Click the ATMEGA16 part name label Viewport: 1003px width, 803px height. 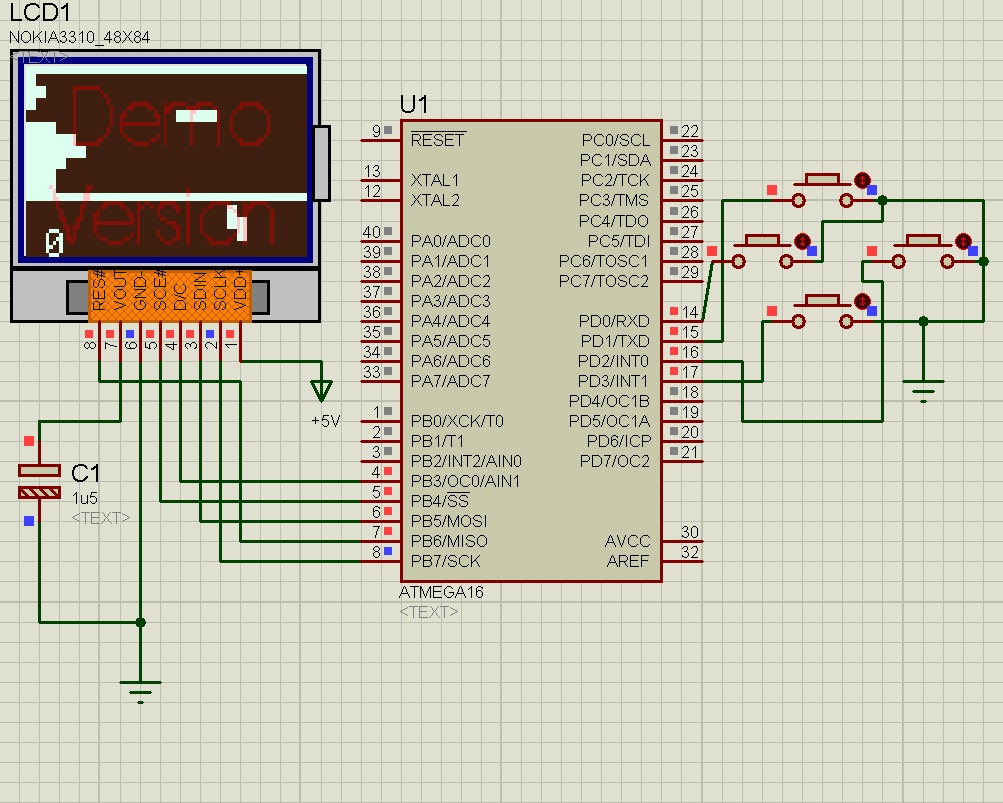point(441,592)
